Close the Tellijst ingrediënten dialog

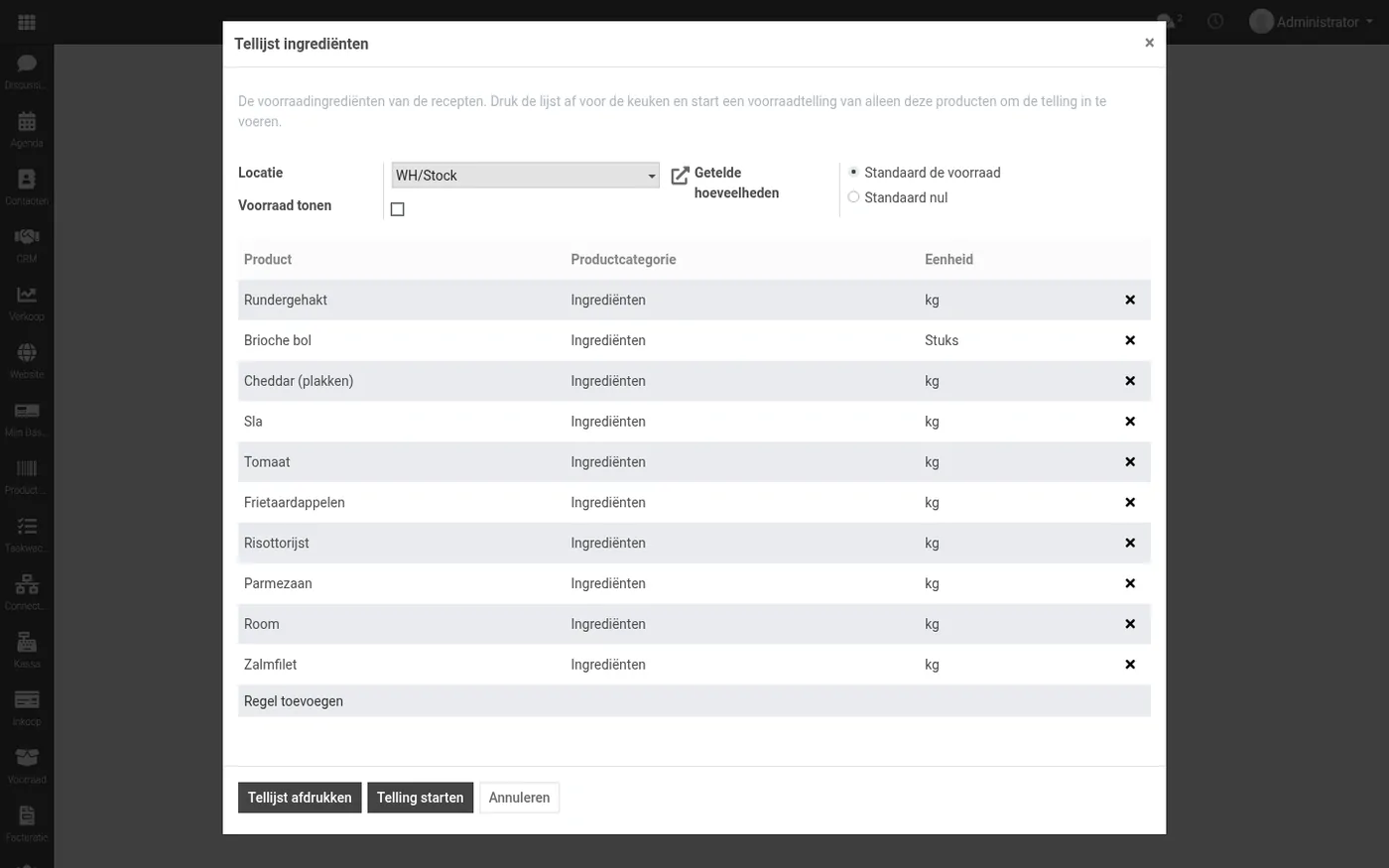click(1149, 43)
